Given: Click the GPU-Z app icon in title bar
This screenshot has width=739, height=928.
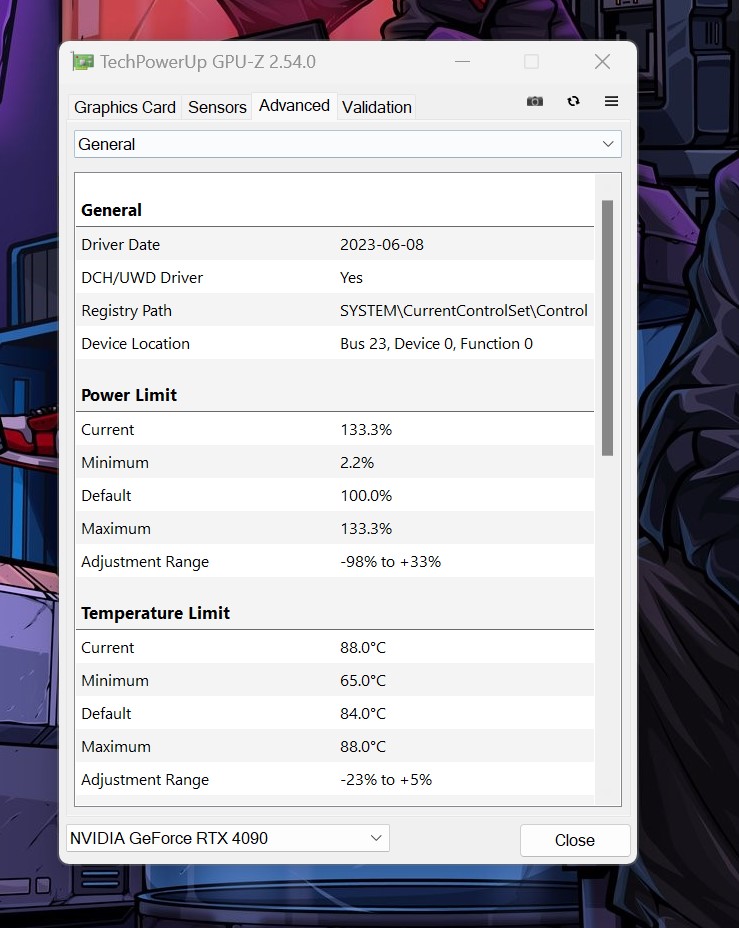Looking at the screenshot, I should point(82,62).
